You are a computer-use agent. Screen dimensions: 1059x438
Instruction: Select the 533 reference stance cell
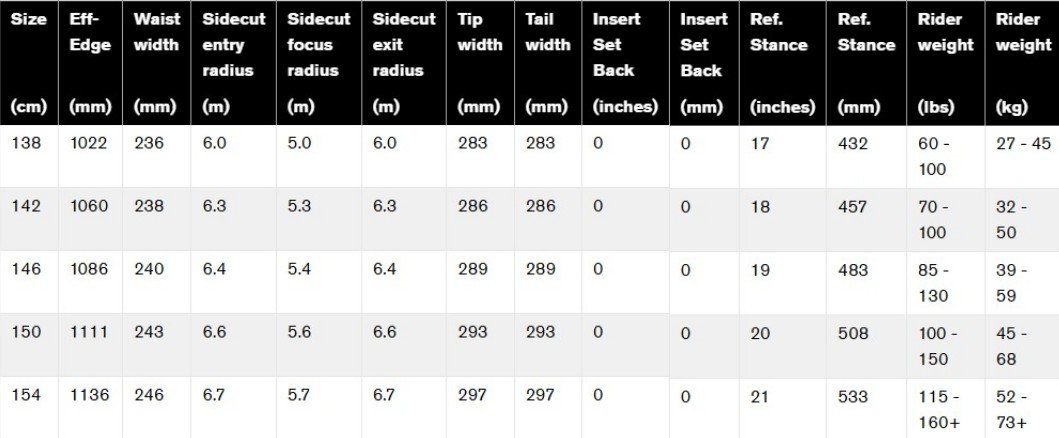853,396
